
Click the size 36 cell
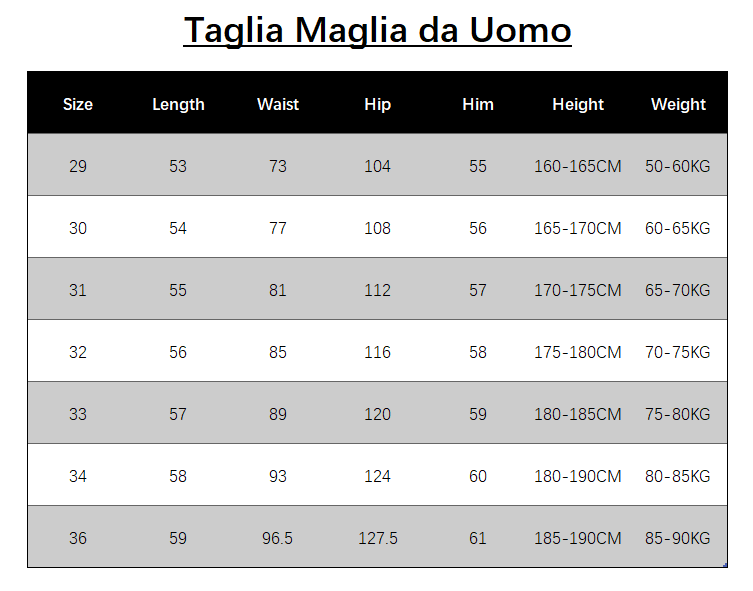point(78,538)
